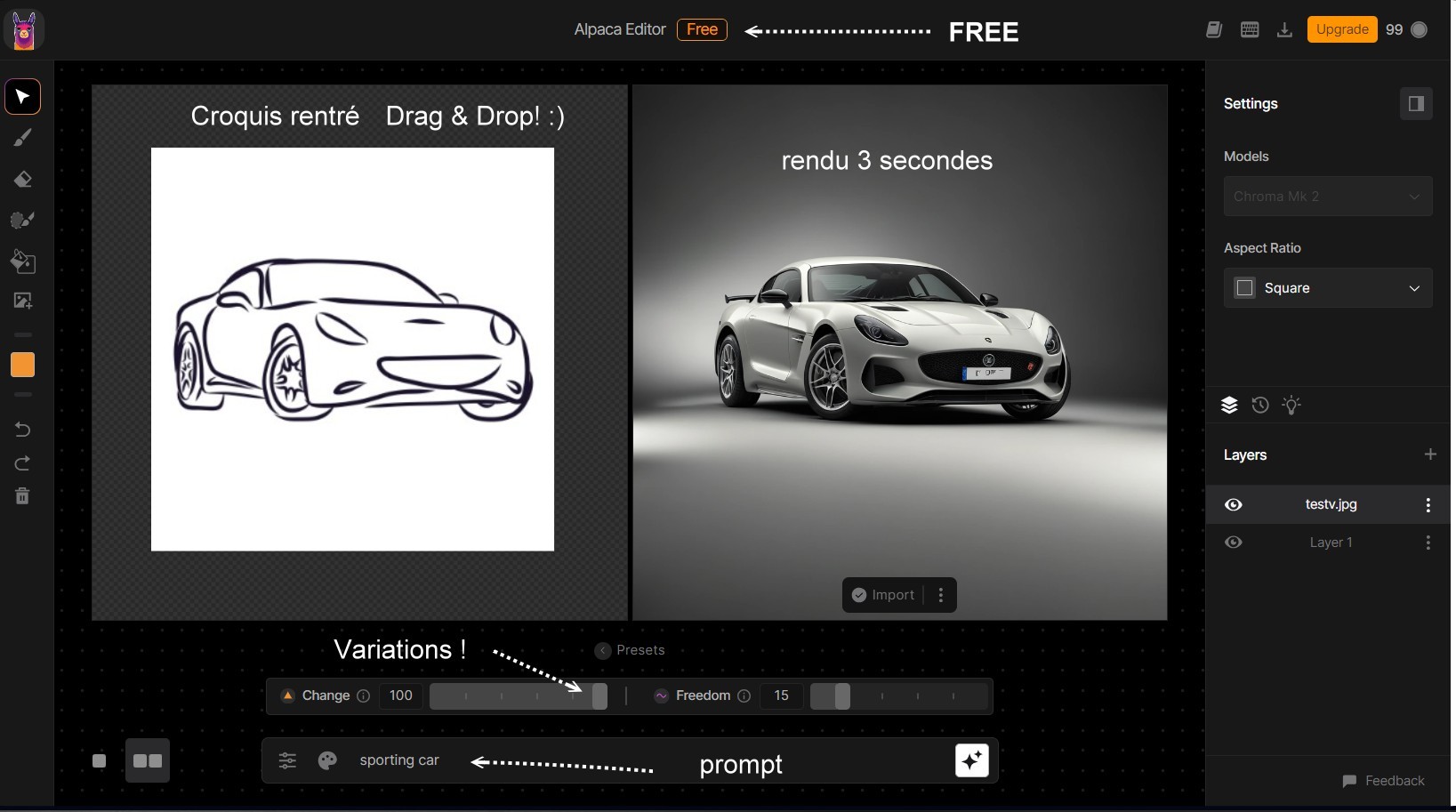Open the Aspect Ratio Square dropdown
Viewport: 1456px width, 812px height.
click(x=1328, y=288)
